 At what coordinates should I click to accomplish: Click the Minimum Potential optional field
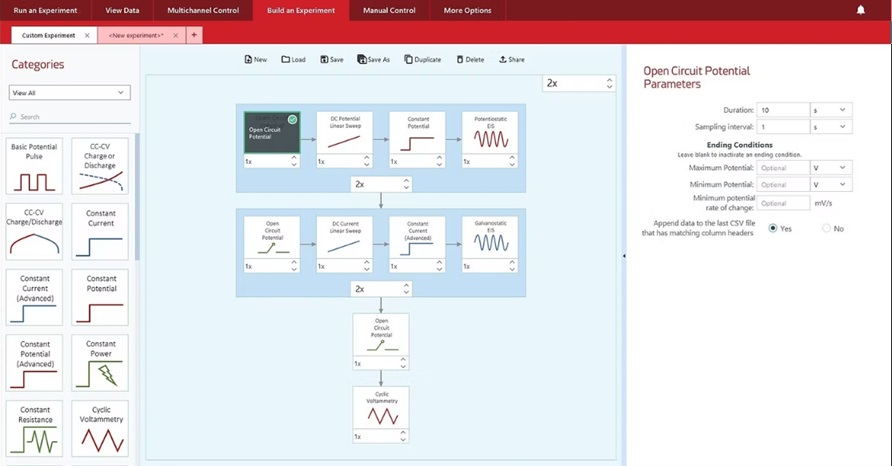point(783,184)
